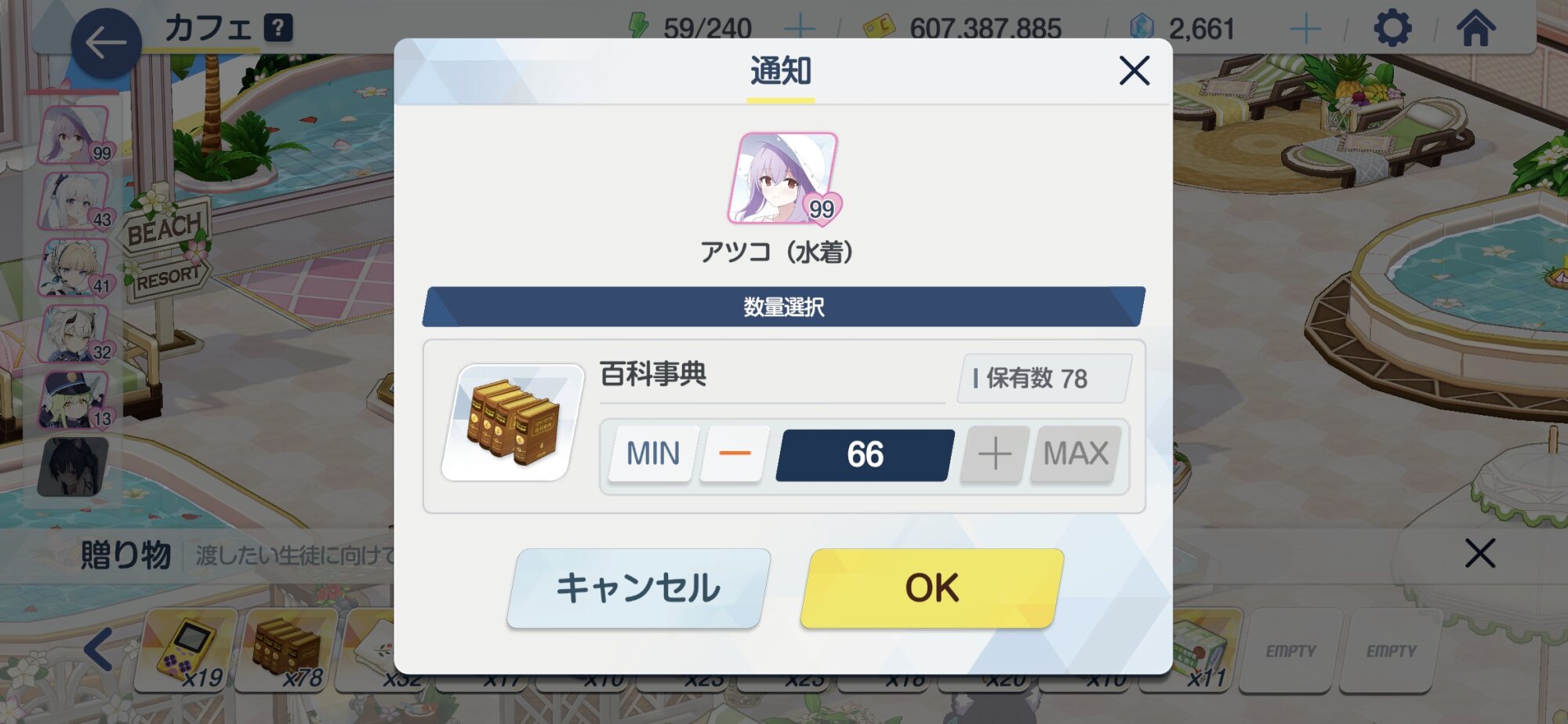Screen dimensions: 1568x724
Task: Close the notification dialog with X
Action: pos(1134,71)
